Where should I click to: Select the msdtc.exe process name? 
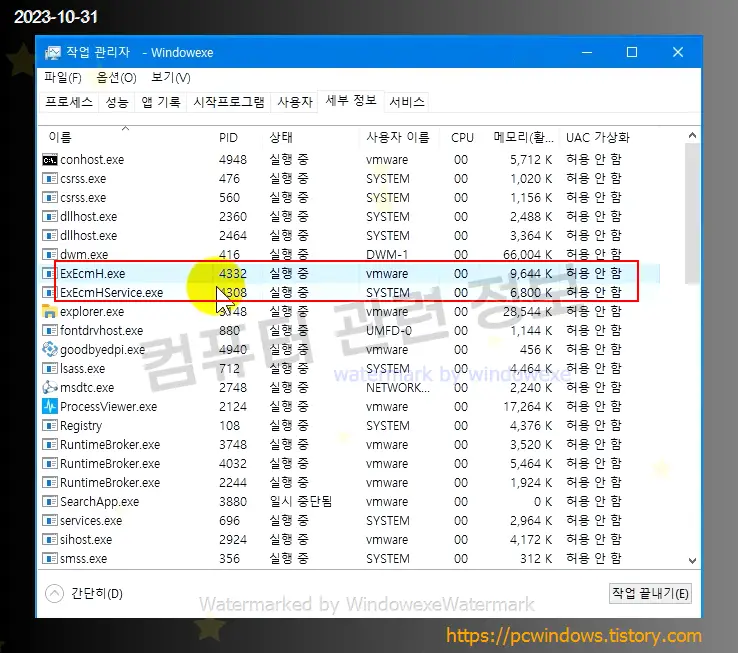pos(87,387)
